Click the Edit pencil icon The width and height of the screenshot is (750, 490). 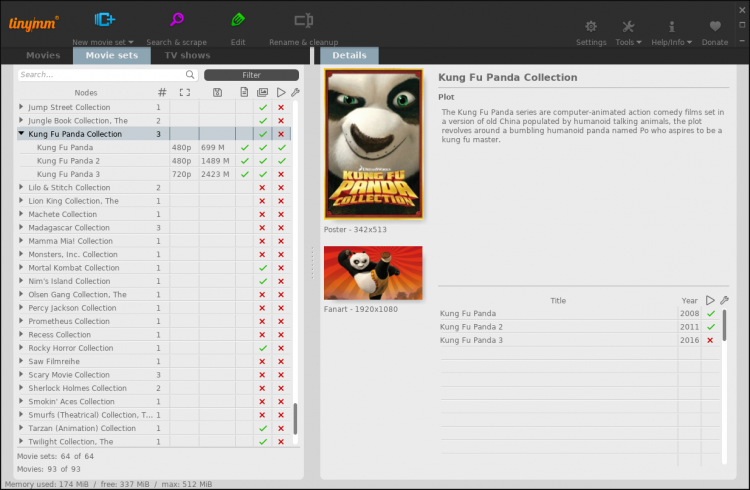[238, 20]
